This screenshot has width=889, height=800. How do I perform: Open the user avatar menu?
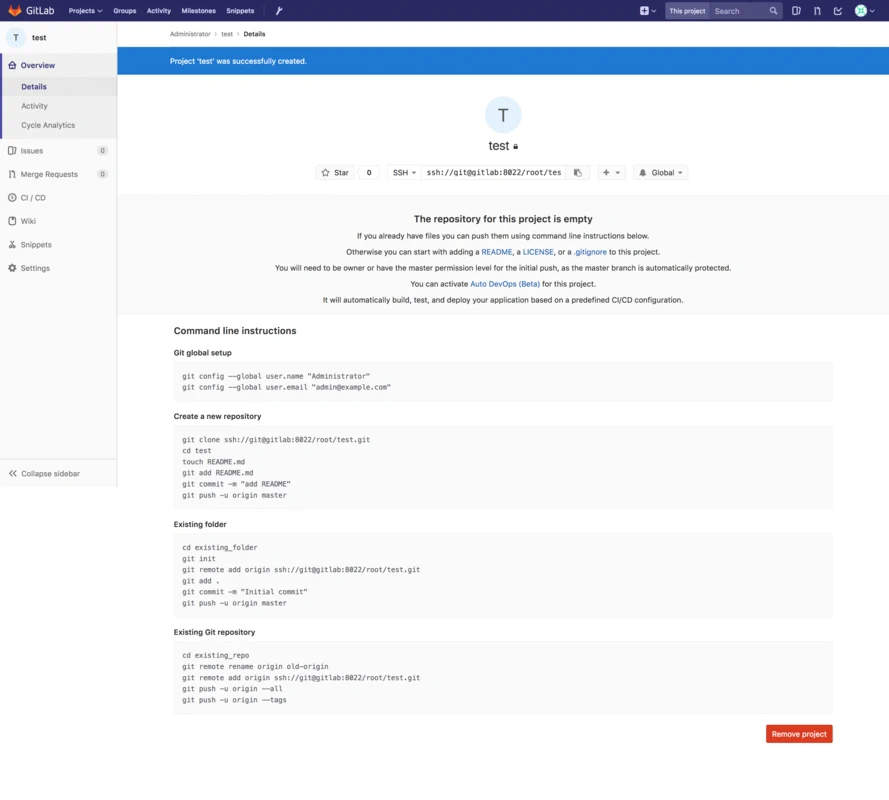click(864, 11)
